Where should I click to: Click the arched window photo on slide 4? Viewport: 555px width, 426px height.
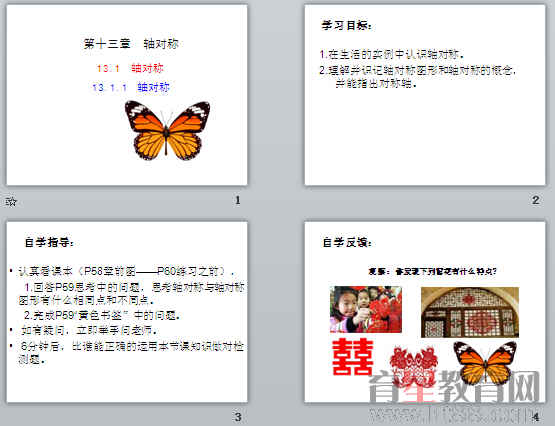click(470, 312)
